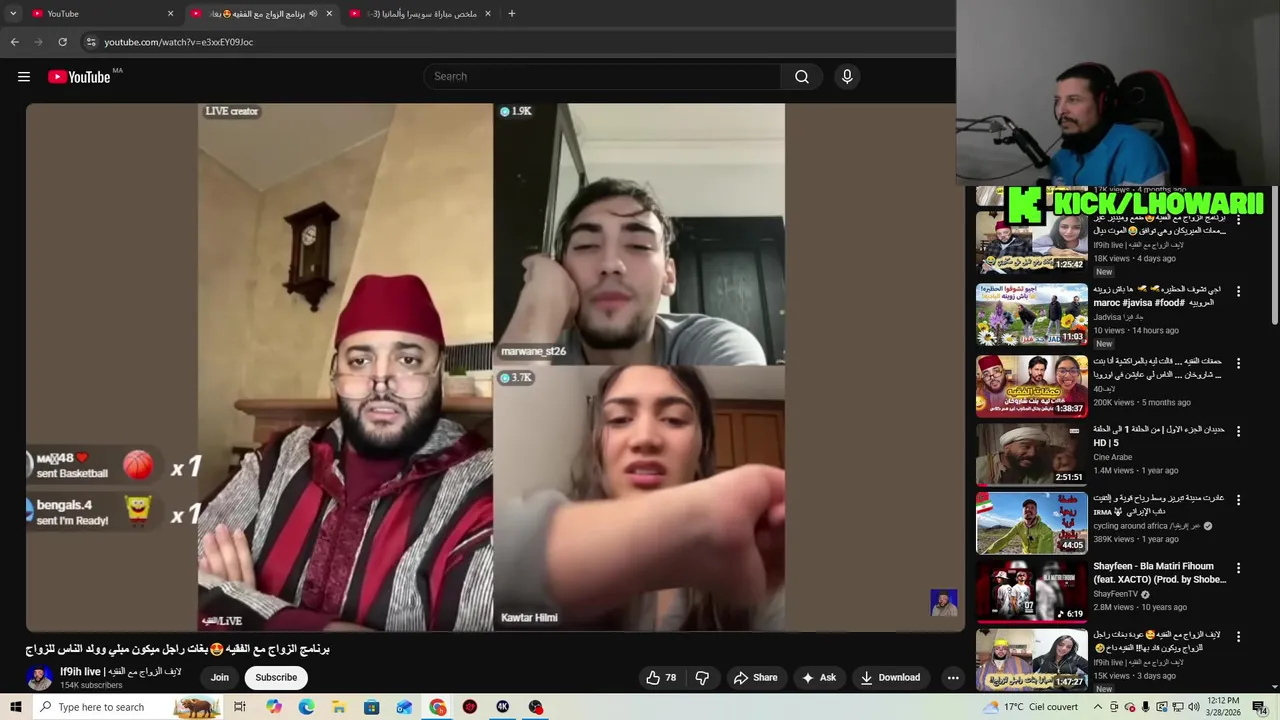Show hidden system tray icons
This screenshot has height=720, width=1280.
1099,707
